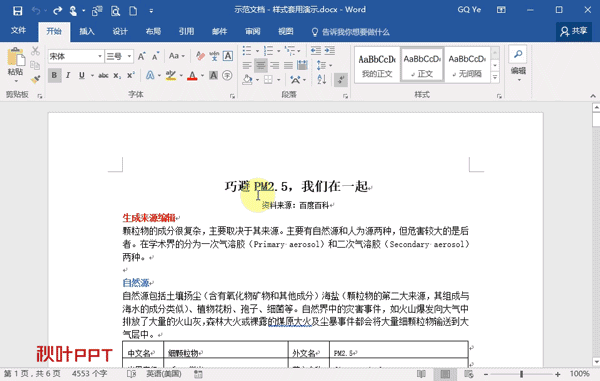Toggle Underline formatting
This screenshot has height=381, width=600.
click(82, 75)
